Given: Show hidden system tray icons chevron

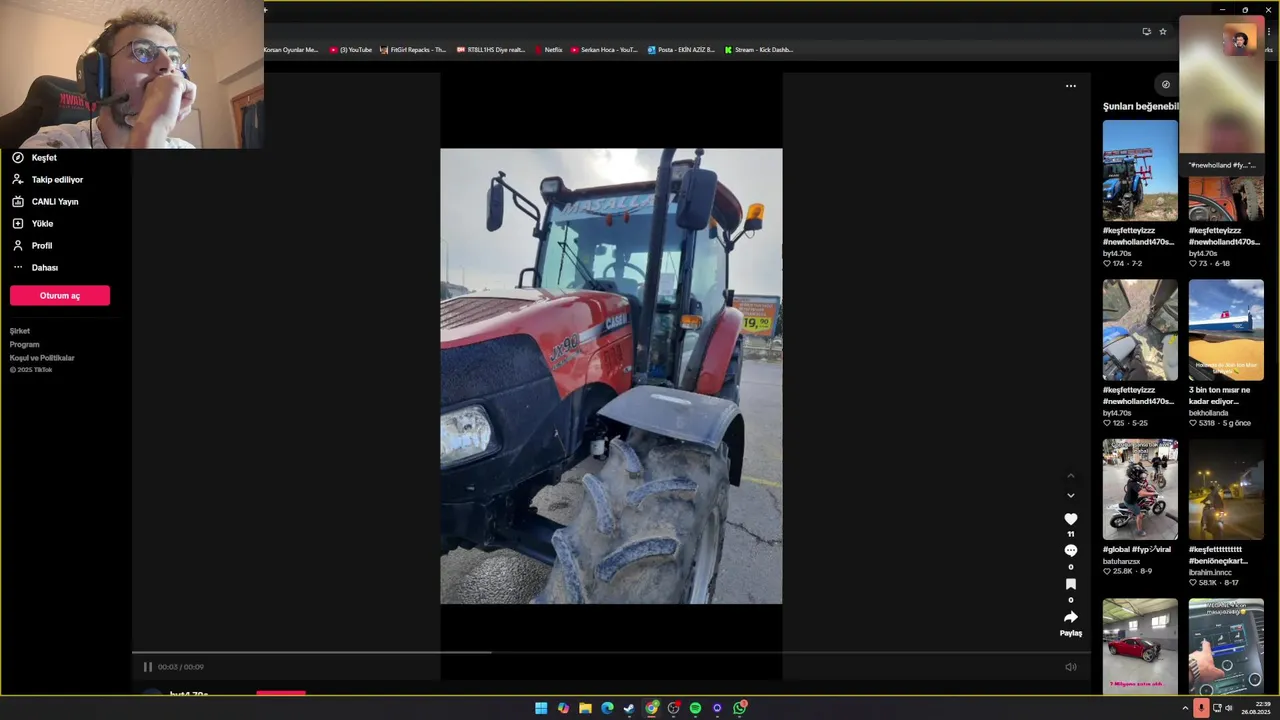Looking at the screenshot, I should pyautogui.click(x=1185, y=708).
